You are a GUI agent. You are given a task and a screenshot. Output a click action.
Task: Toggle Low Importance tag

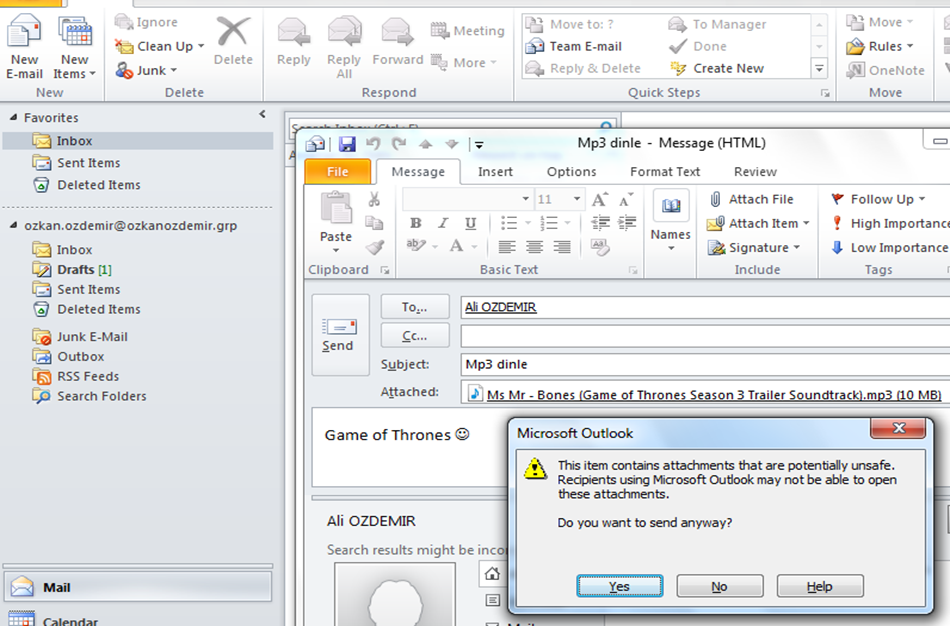tap(888, 248)
